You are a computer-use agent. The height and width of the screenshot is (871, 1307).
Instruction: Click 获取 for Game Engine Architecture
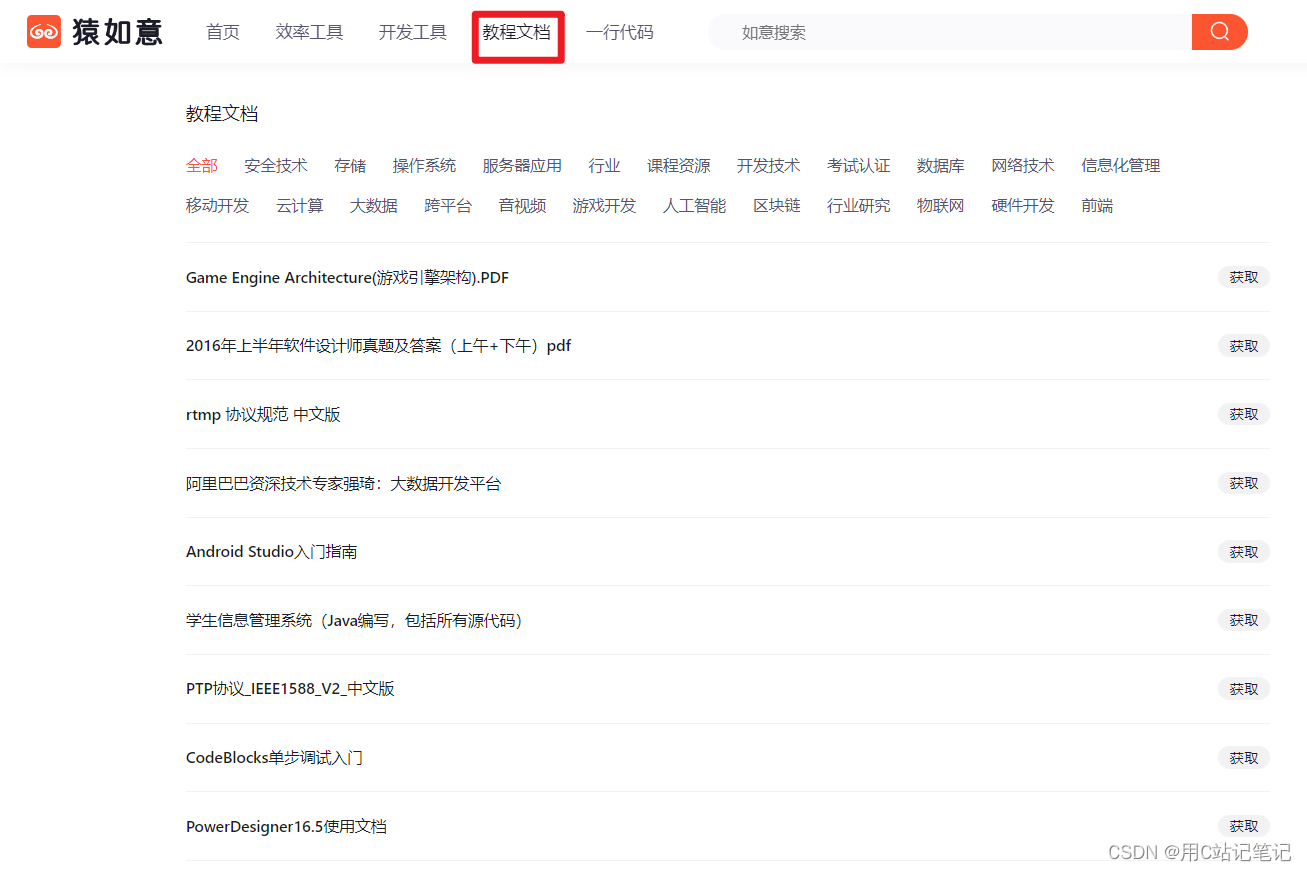point(1244,277)
